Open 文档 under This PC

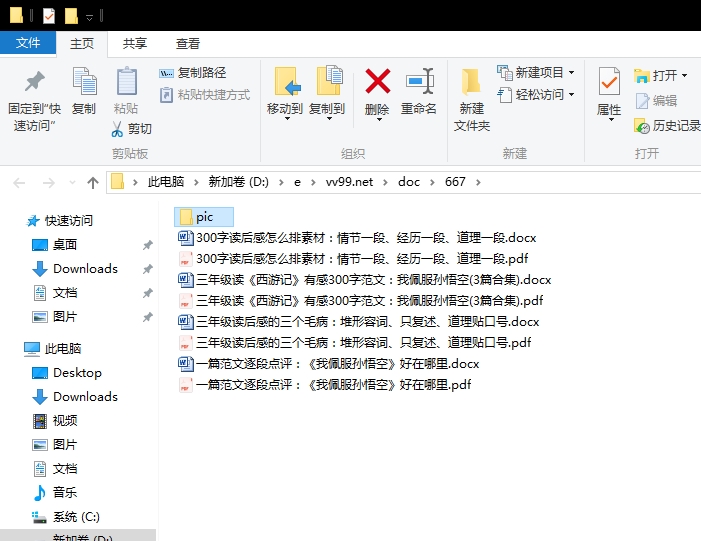55,469
